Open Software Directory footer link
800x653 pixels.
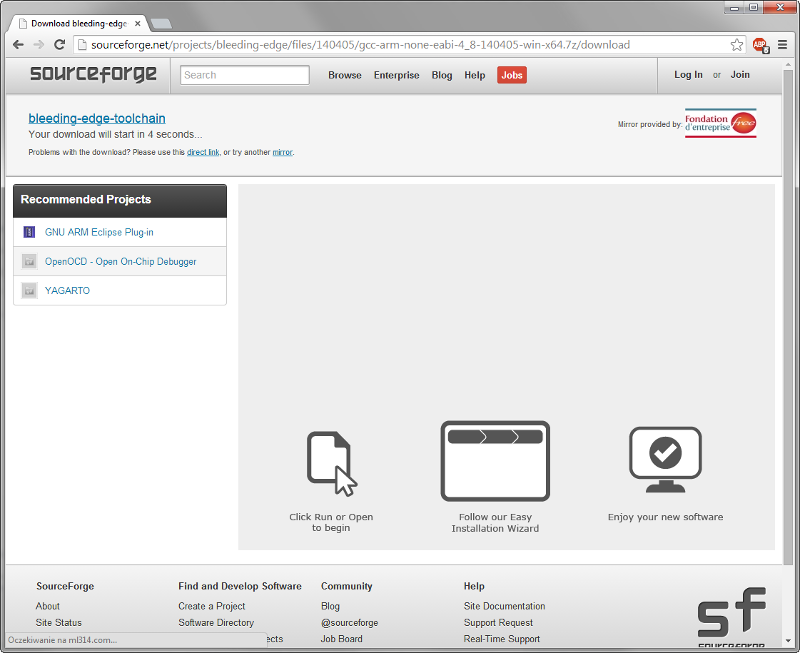(216, 622)
